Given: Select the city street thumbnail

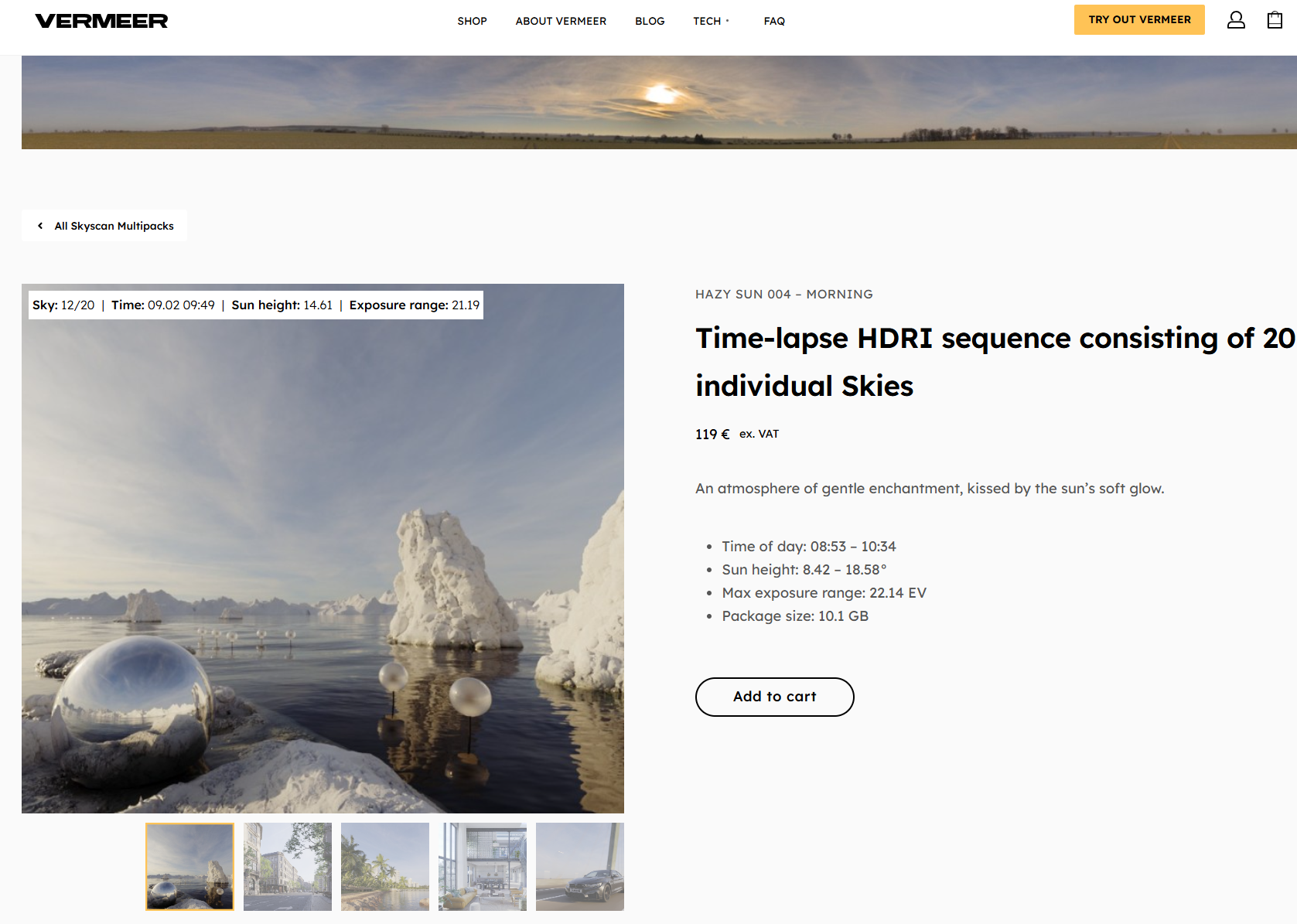Looking at the screenshot, I should point(288,866).
